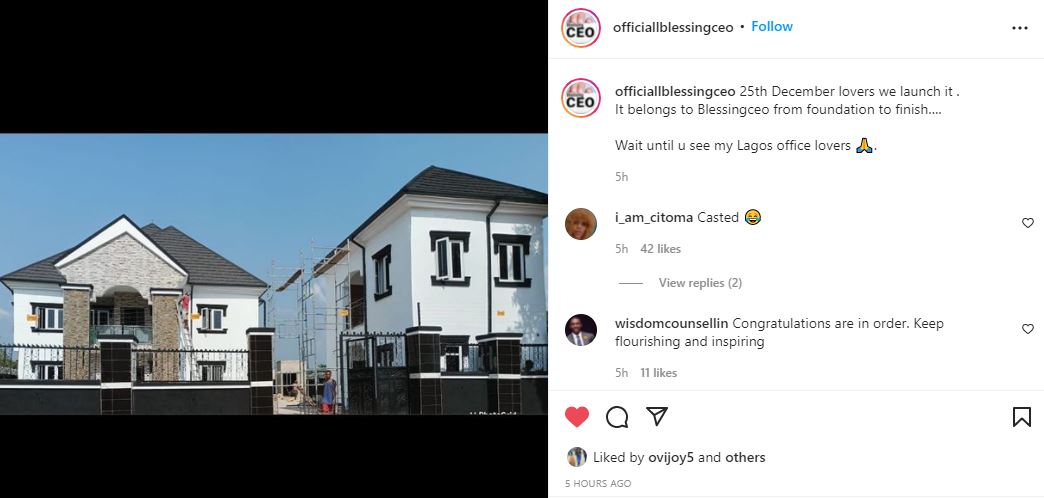Click the header CEO profile avatar
1044x498 pixels.
click(581, 28)
